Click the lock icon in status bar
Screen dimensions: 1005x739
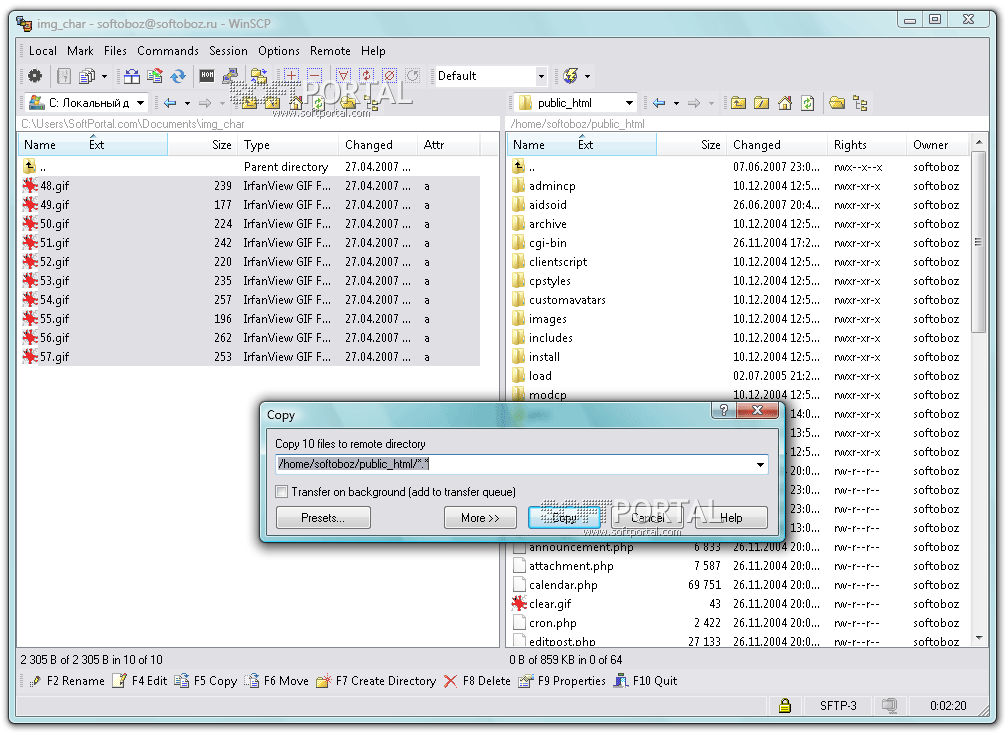[785, 706]
